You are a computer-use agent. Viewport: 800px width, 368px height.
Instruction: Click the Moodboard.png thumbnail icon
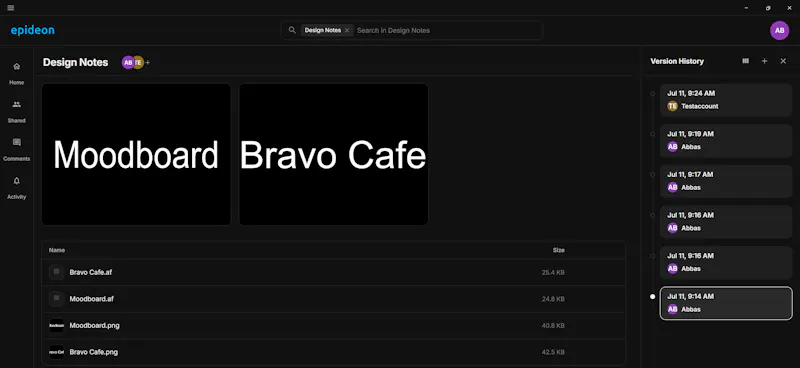click(57, 325)
